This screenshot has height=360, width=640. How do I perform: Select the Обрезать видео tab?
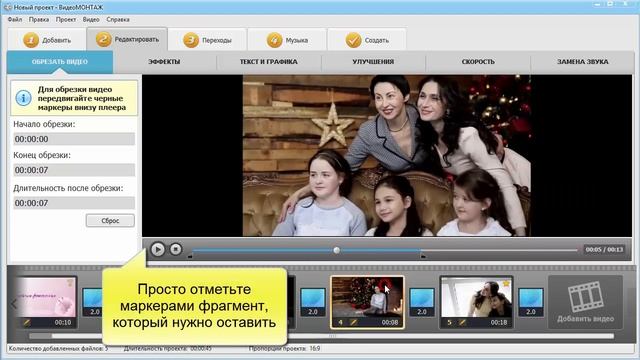[x=60, y=62]
